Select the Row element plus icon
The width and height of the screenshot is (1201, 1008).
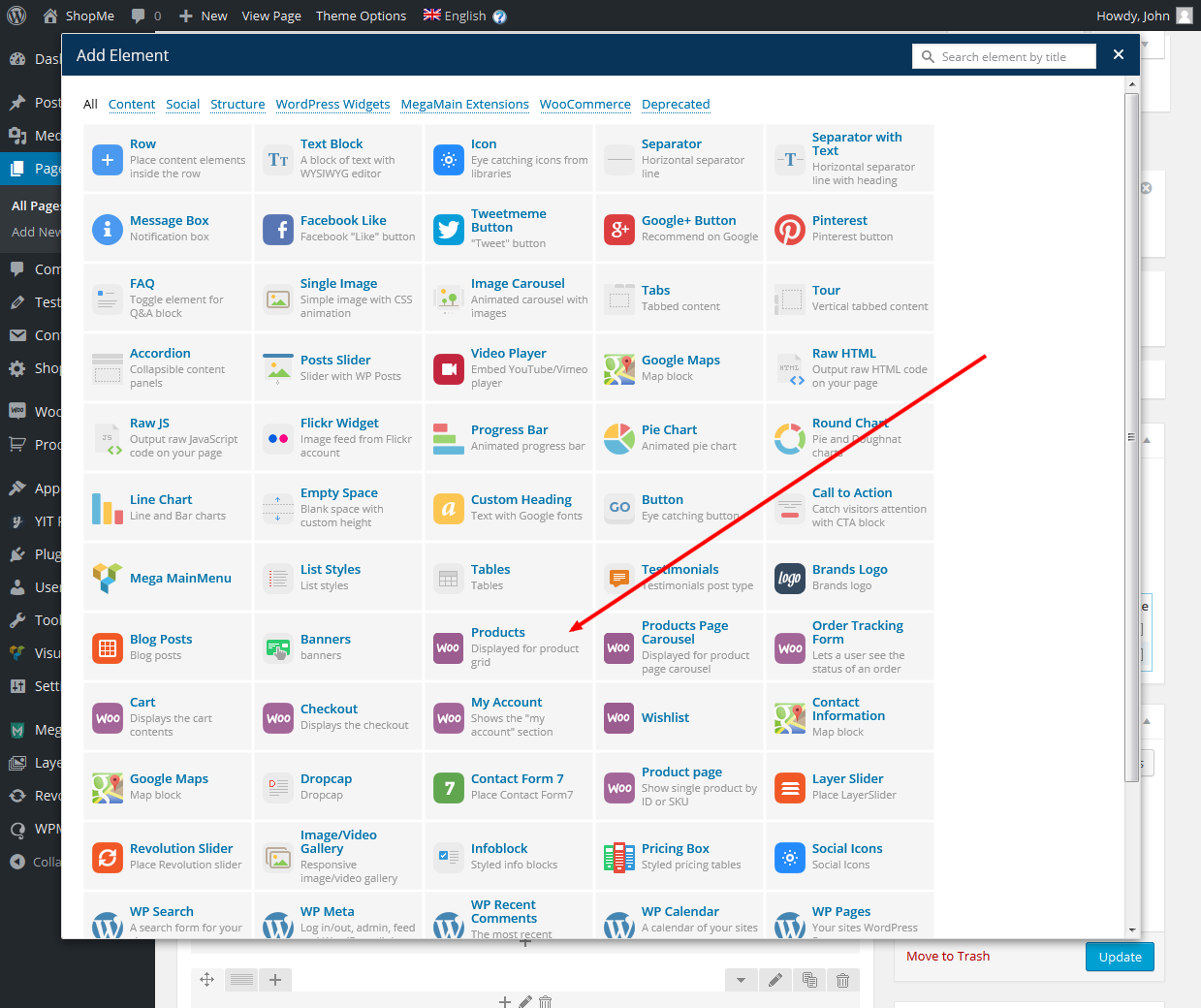pos(108,160)
